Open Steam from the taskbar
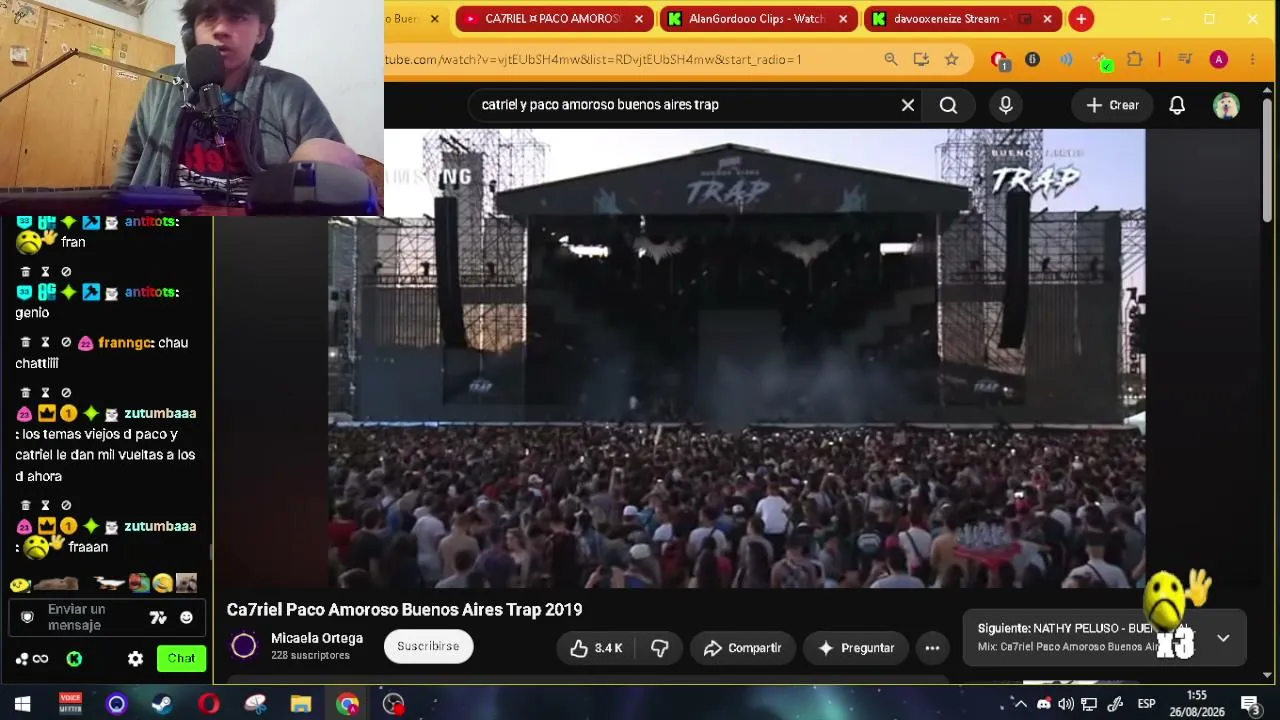 coord(162,704)
